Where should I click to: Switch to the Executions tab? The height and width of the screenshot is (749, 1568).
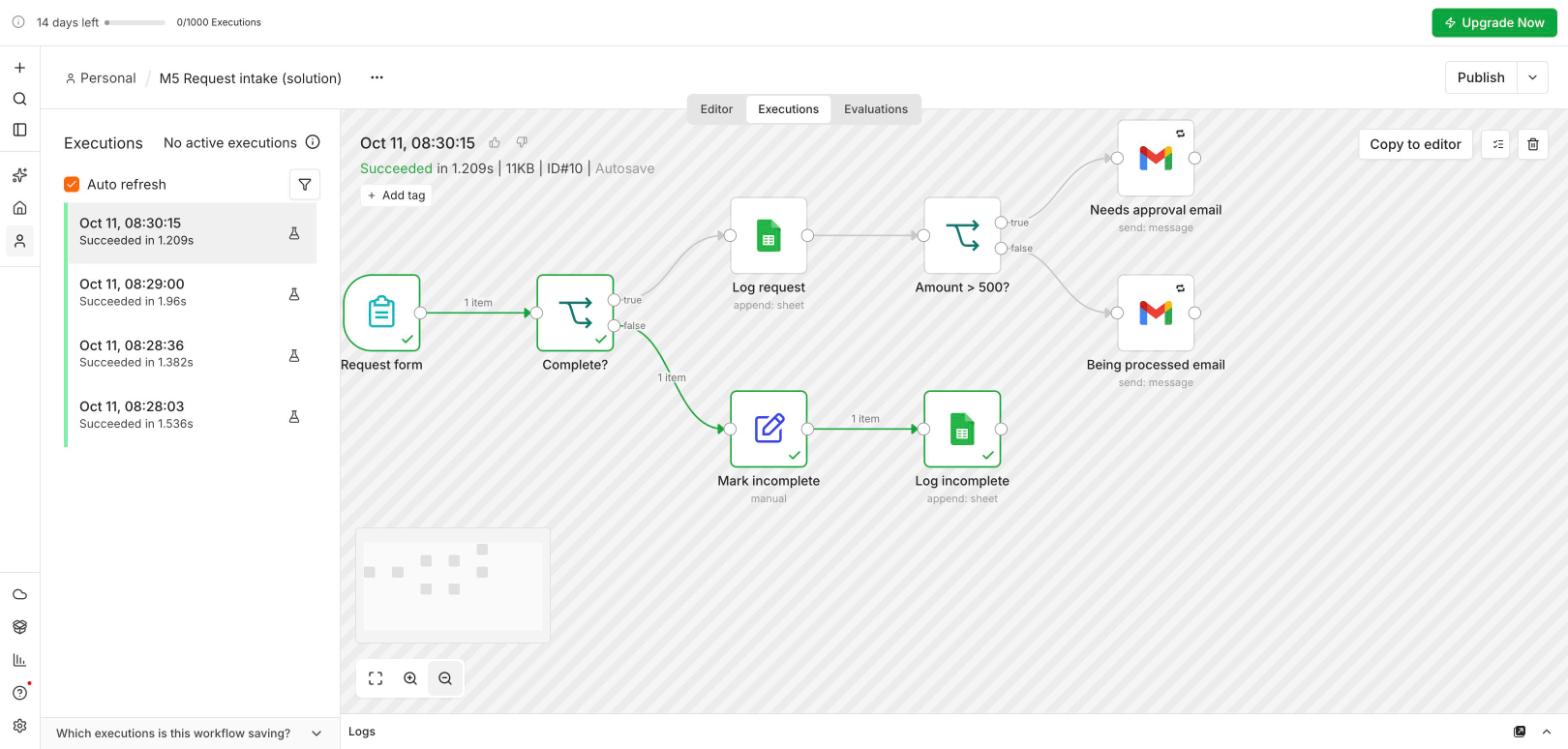click(788, 109)
